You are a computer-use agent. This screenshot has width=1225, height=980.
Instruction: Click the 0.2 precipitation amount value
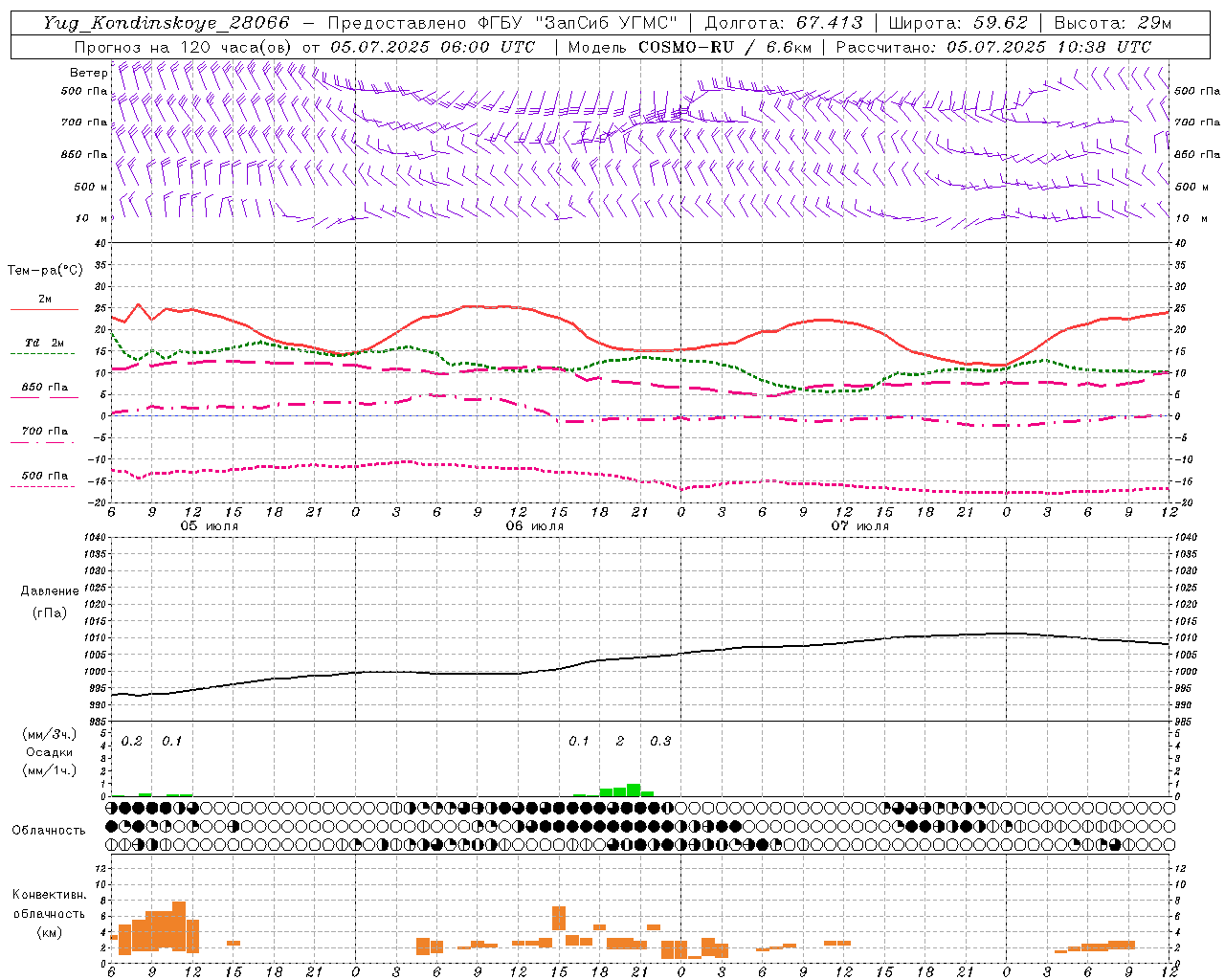pos(132,742)
